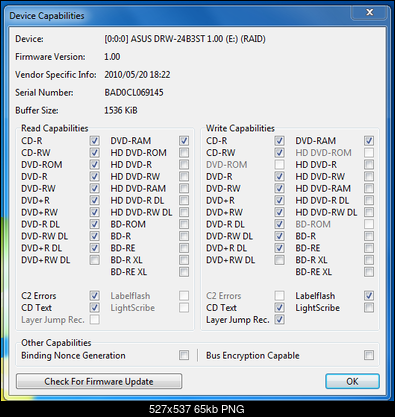The height and width of the screenshot is (417, 395).
Task: Click the 1536 KiB buffer size value
Action: 121,110
